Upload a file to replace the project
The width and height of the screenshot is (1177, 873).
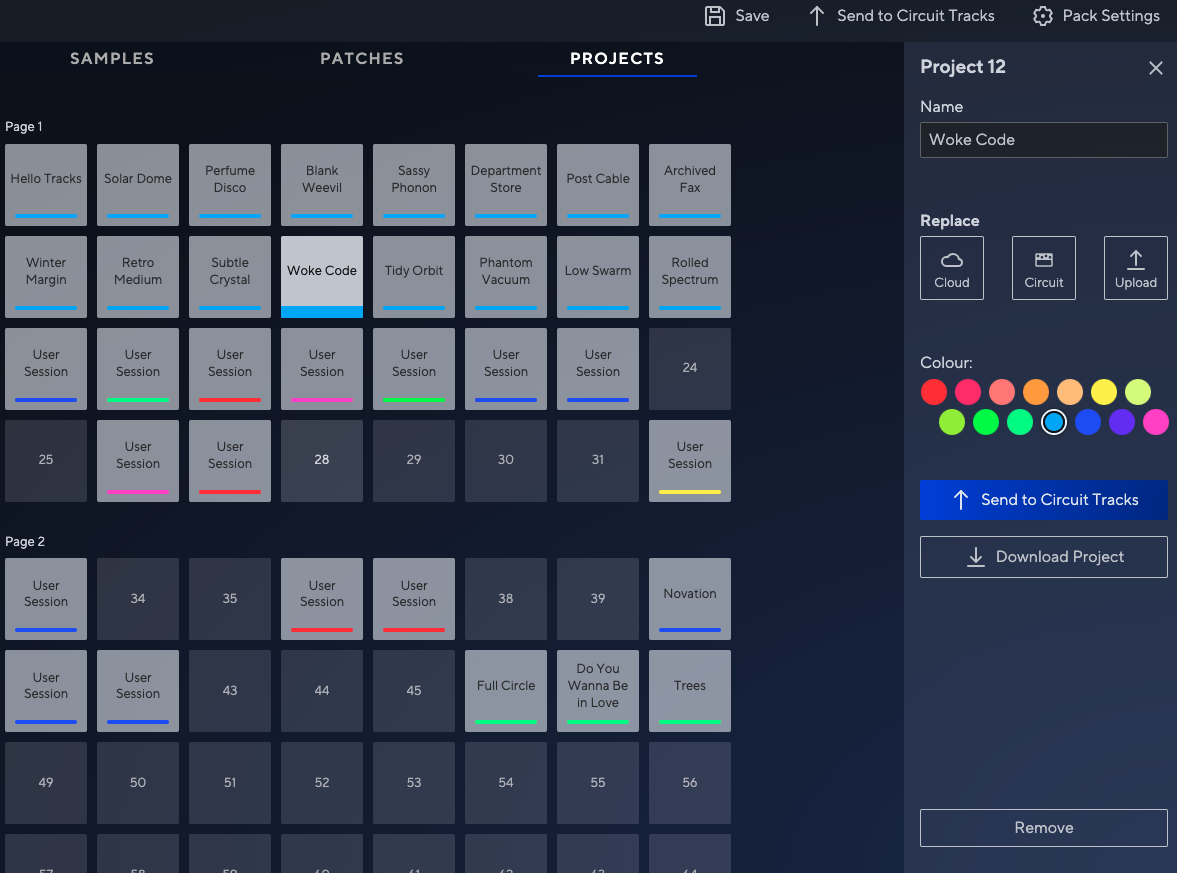1135,268
